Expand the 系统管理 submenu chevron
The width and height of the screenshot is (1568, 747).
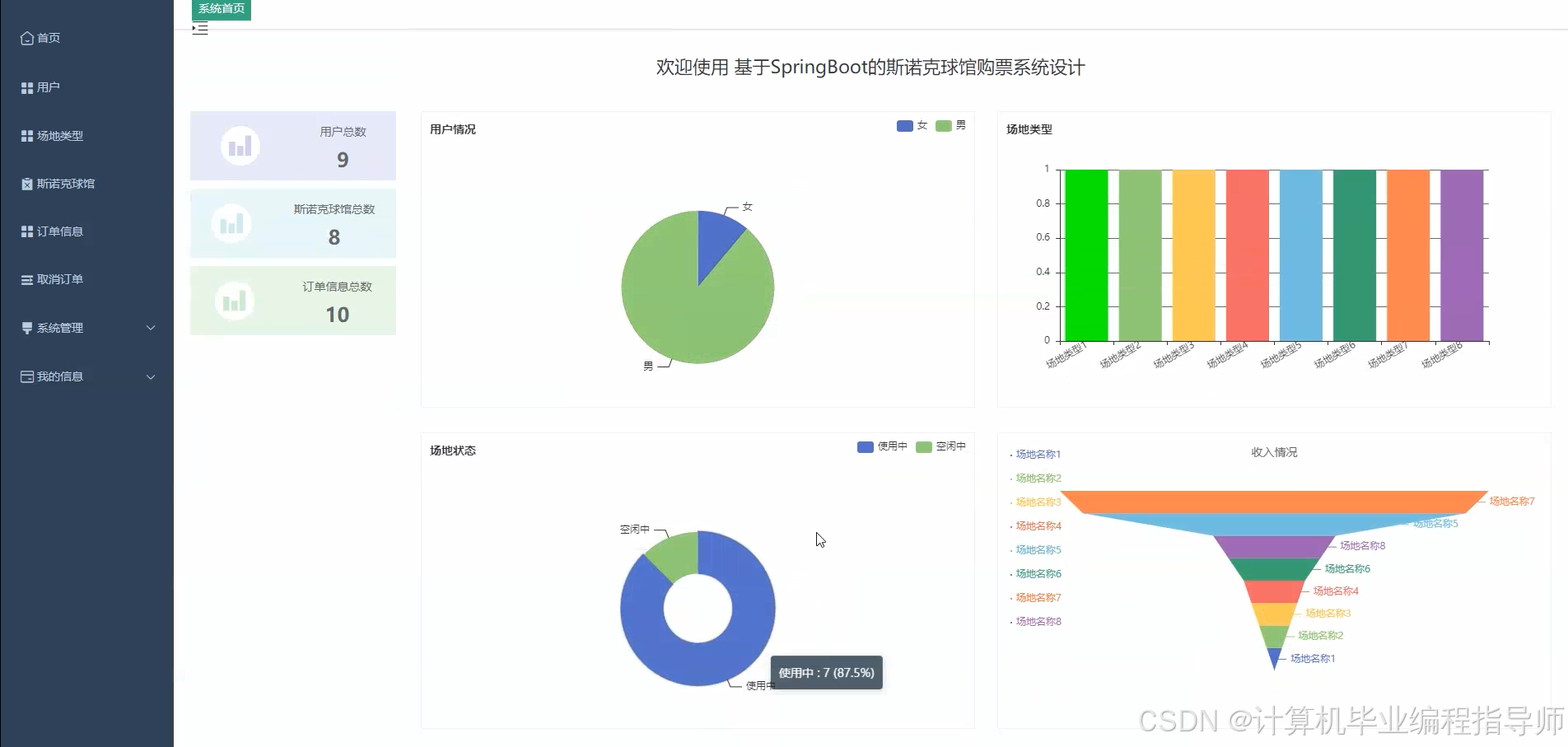pyautogui.click(x=151, y=327)
